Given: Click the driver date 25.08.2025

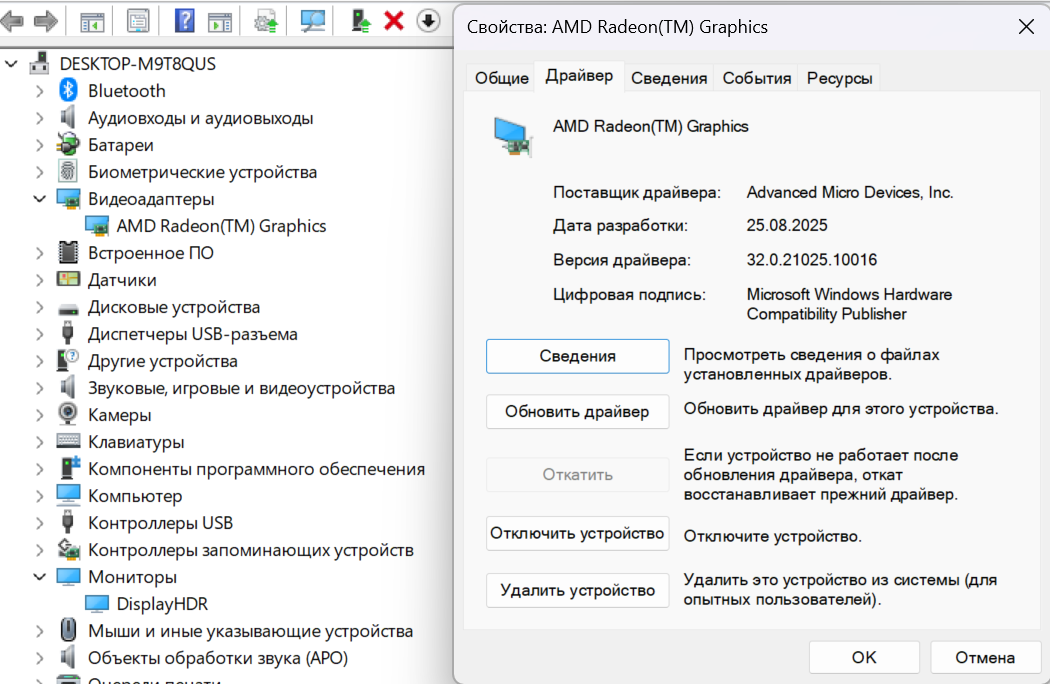Looking at the screenshot, I should pyautogui.click(x=787, y=225).
